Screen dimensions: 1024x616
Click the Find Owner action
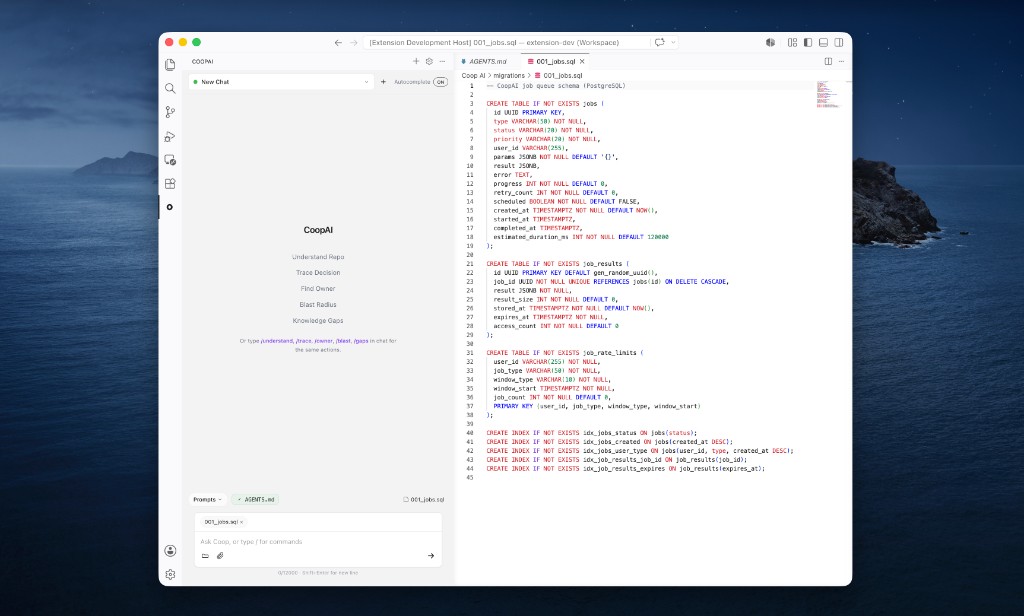click(x=318, y=288)
